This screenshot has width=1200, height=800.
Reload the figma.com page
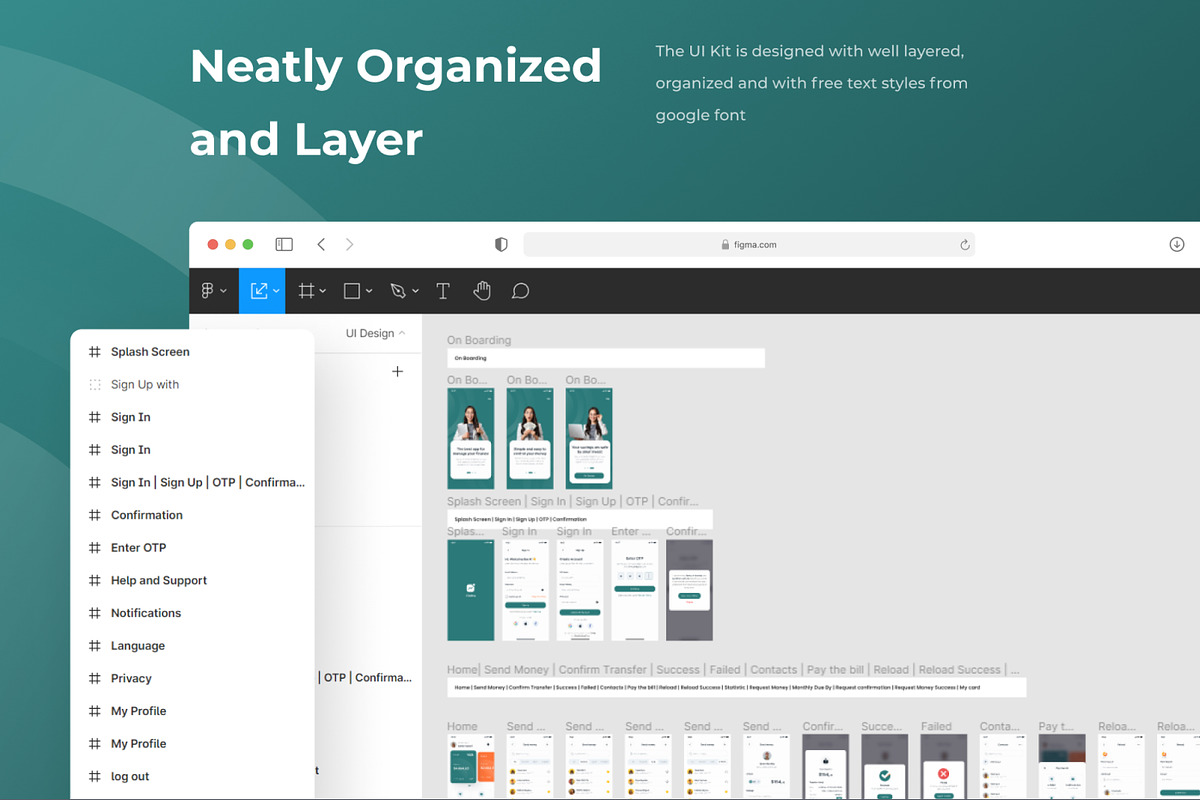click(x=965, y=245)
